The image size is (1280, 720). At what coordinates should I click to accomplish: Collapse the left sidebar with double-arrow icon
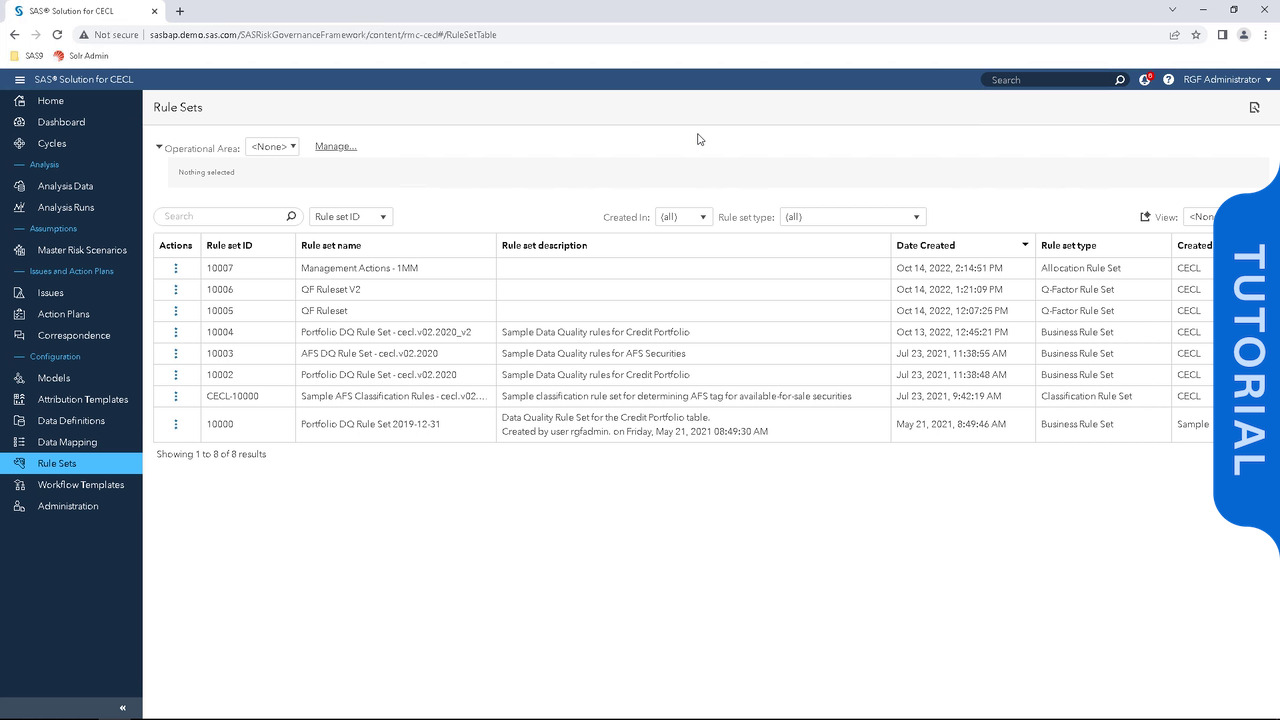pos(123,708)
